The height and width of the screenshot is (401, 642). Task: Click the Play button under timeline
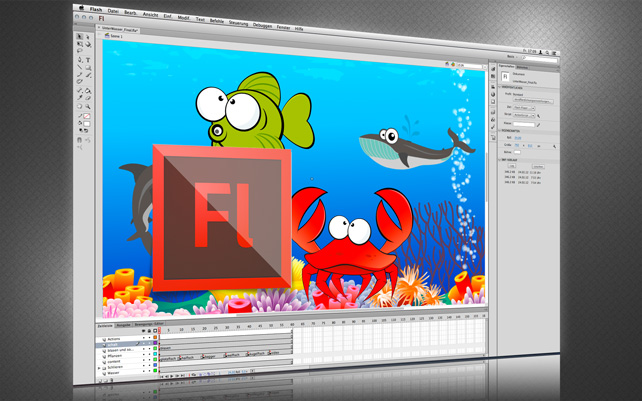point(172,376)
